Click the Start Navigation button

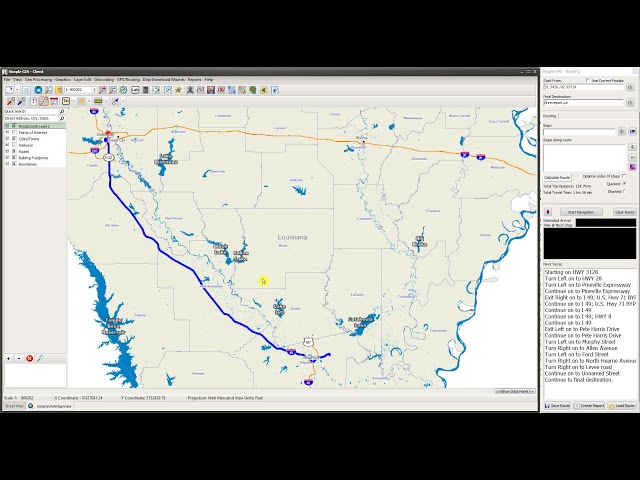point(581,212)
